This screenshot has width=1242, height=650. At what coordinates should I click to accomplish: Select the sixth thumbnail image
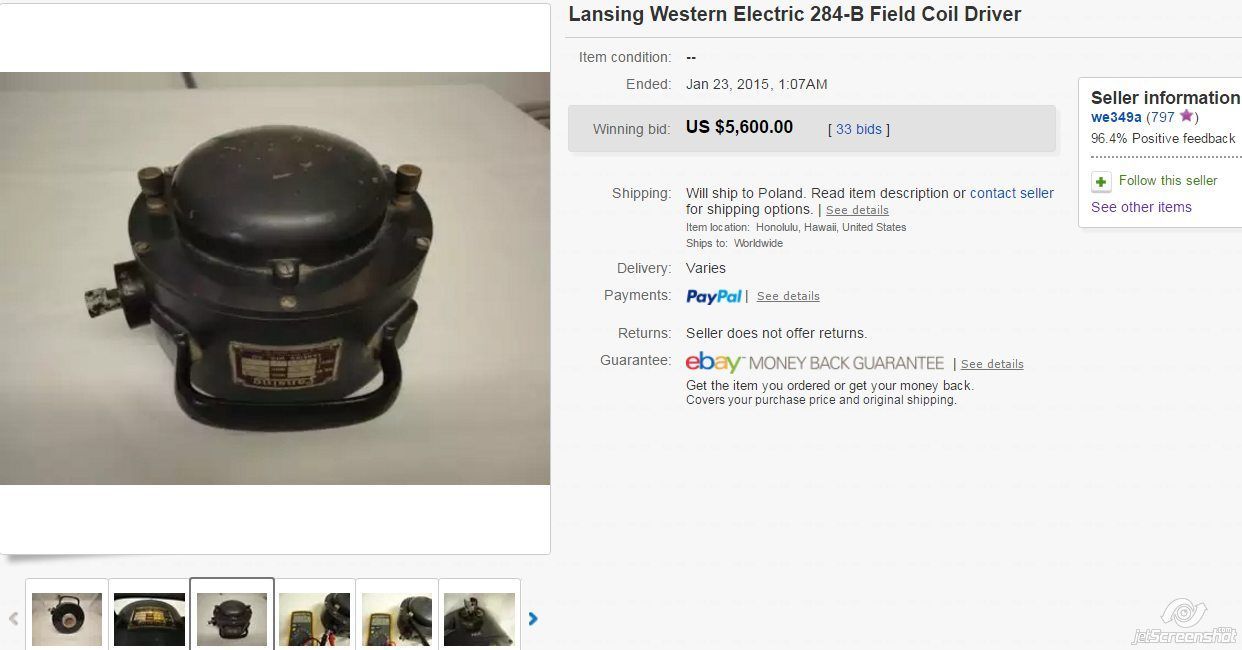coord(479,619)
